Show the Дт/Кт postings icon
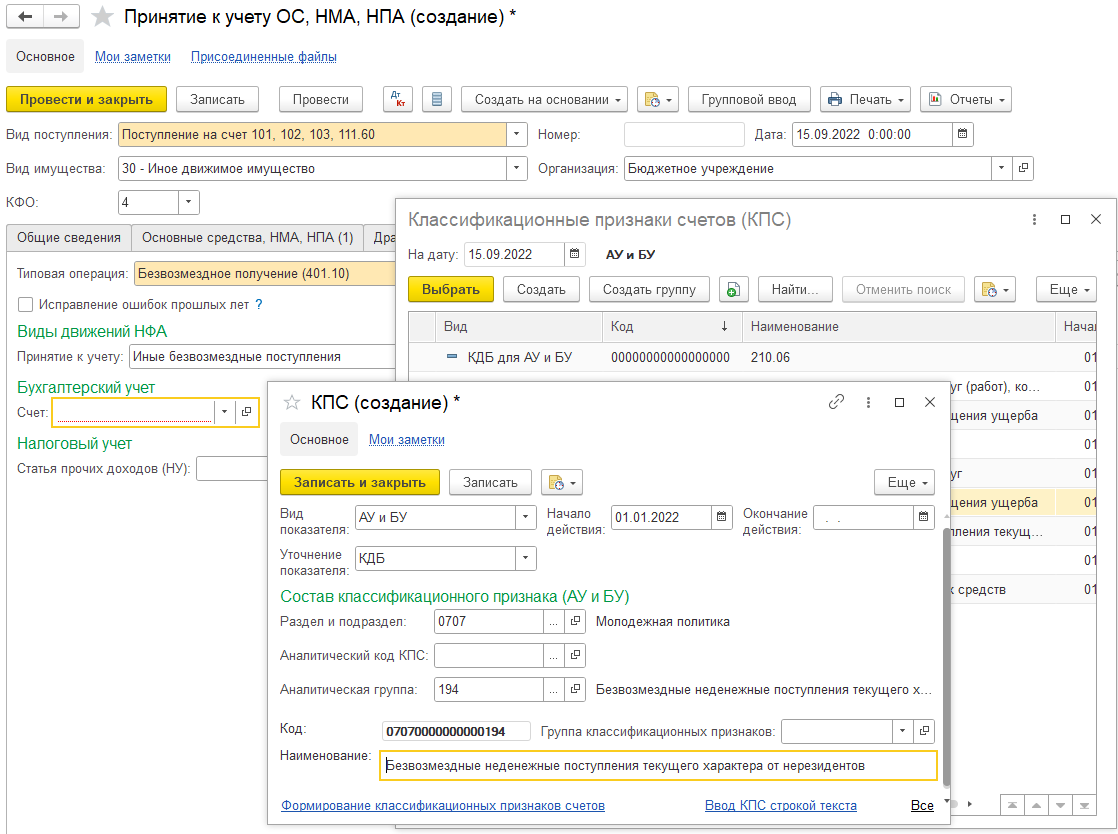This screenshot has width=1118, height=834. pyautogui.click(x=398, y=100)
